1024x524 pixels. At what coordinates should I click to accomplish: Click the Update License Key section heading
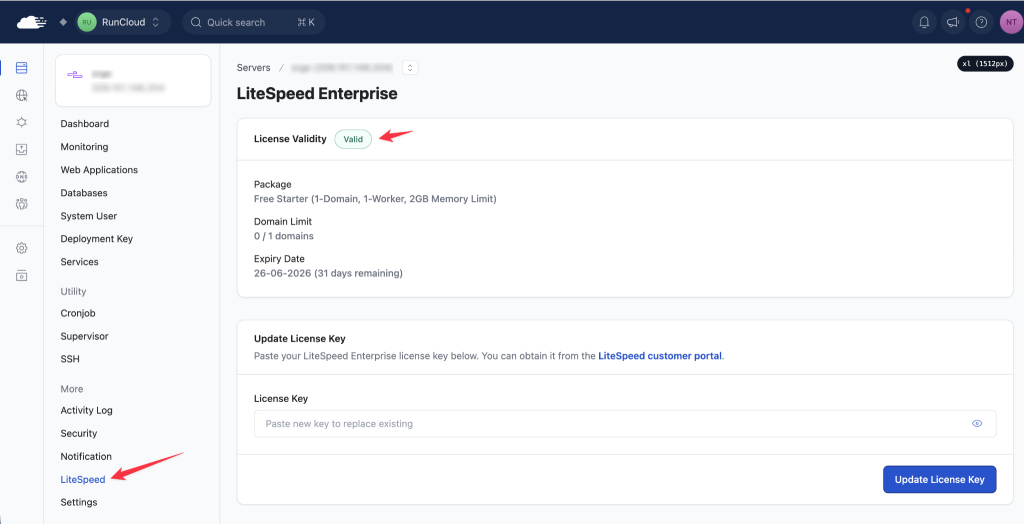click(300, 338)
